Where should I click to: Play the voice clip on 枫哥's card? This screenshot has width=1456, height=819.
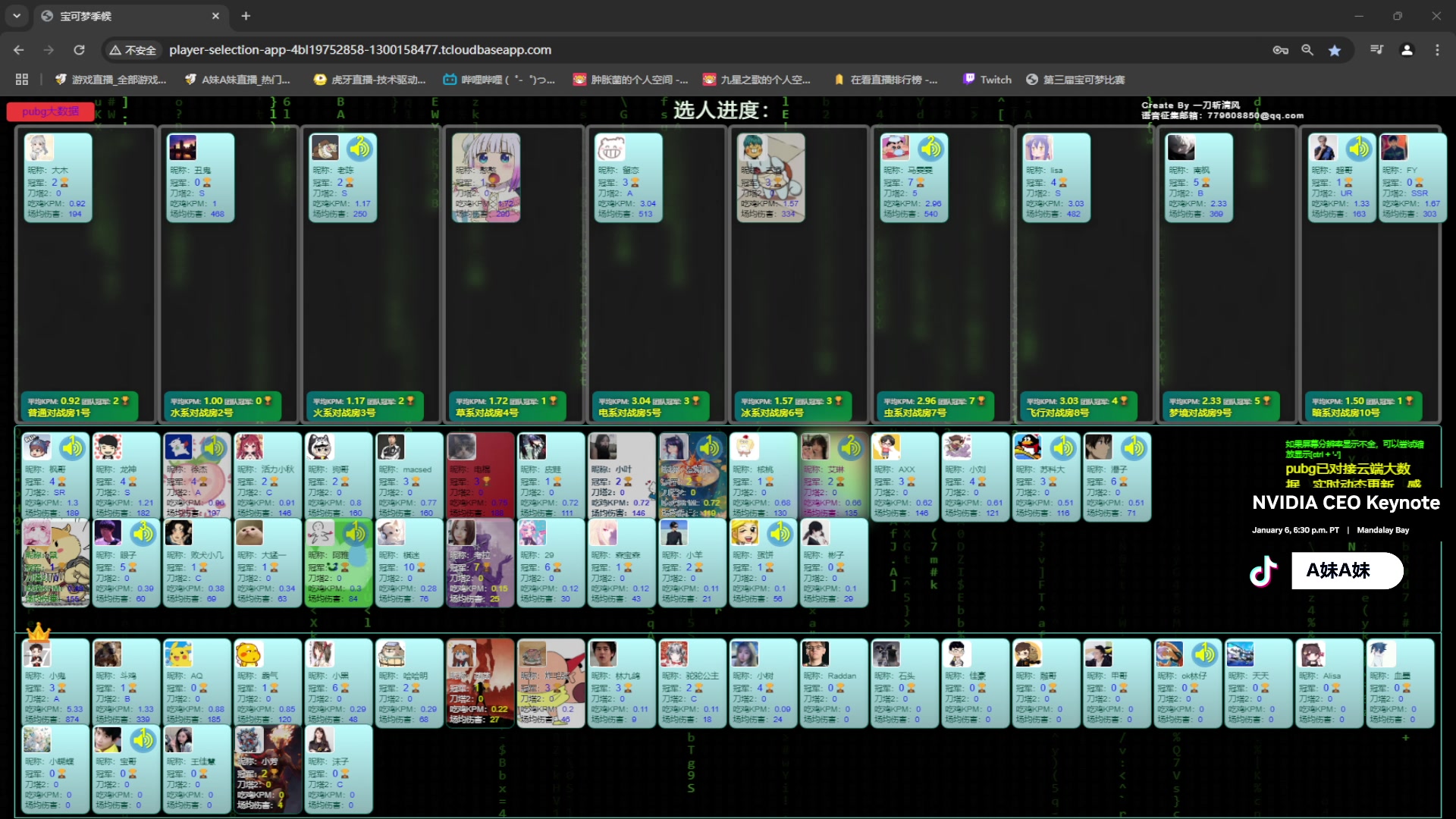(x=73, y=448)
